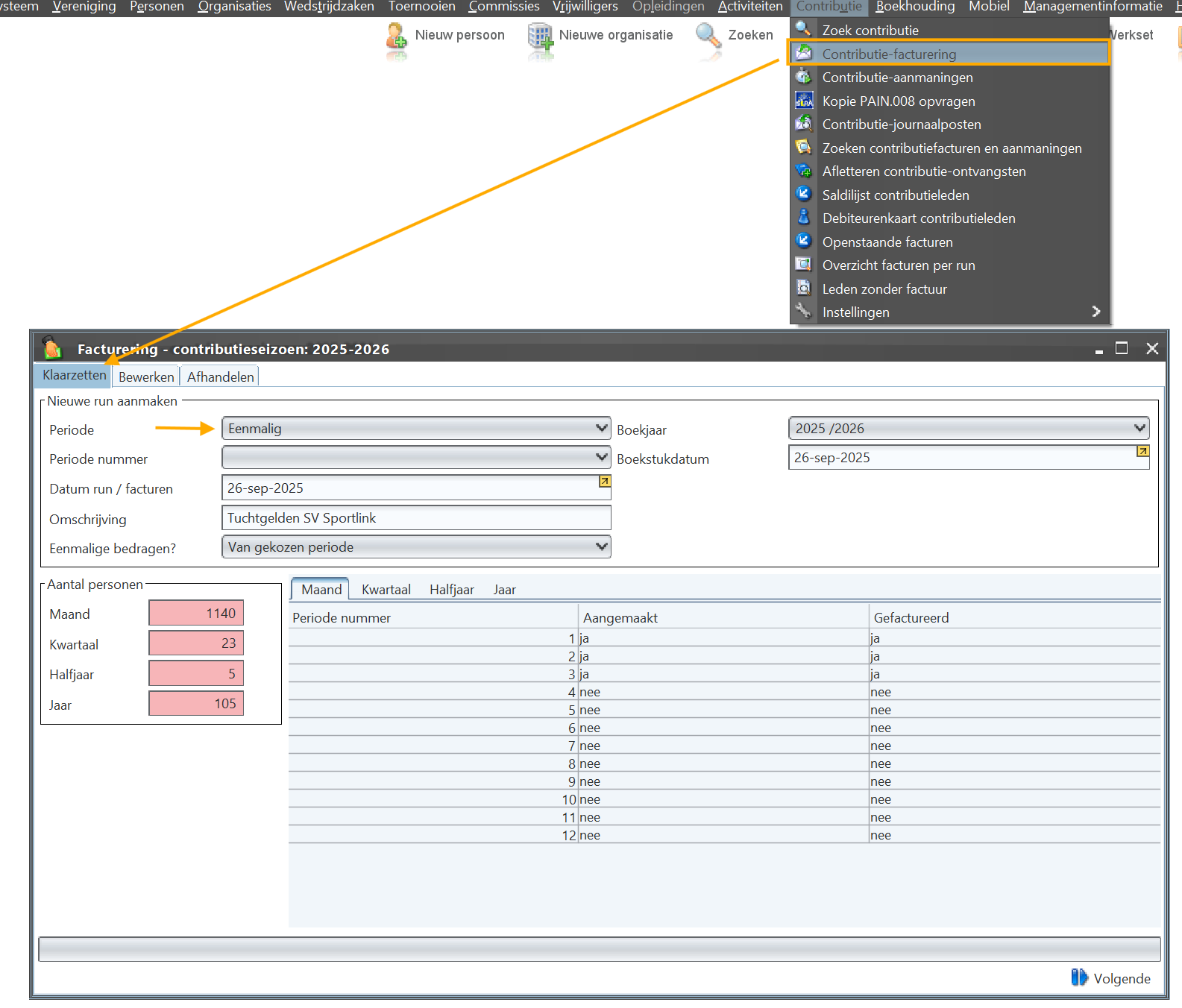This screenshot has width=1182, height=1008.
Task: Click the Zoeken contributiefacturen en aanmaningen icon
Action: click(x=803, y=148)
